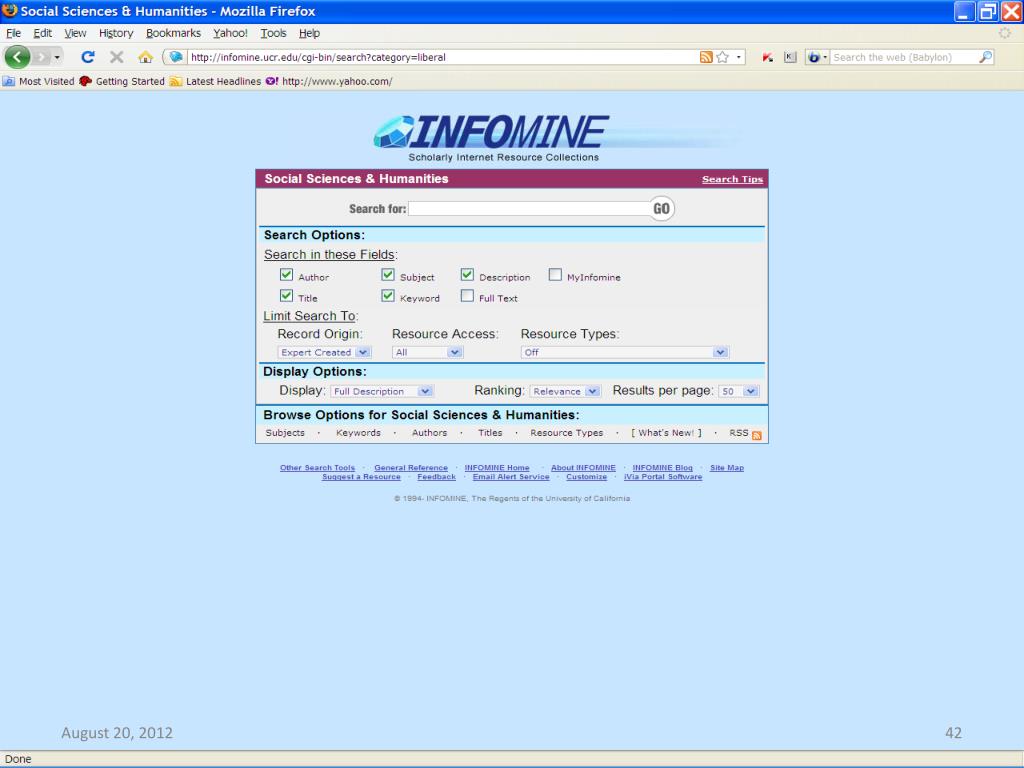Expand the address bar history dropdown
The height and width of the screenshot is (768, 1024).
coord(739,57)
